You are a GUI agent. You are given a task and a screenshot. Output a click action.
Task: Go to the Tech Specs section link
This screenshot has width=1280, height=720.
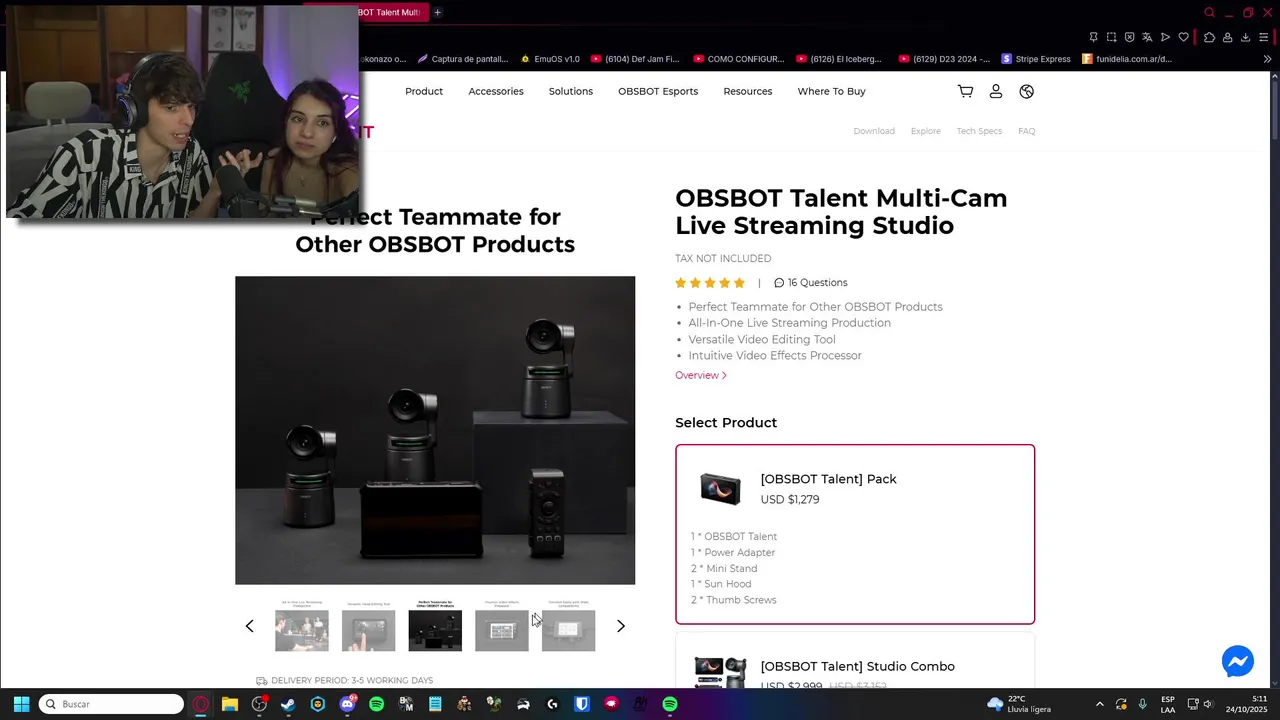pos(979,131)
